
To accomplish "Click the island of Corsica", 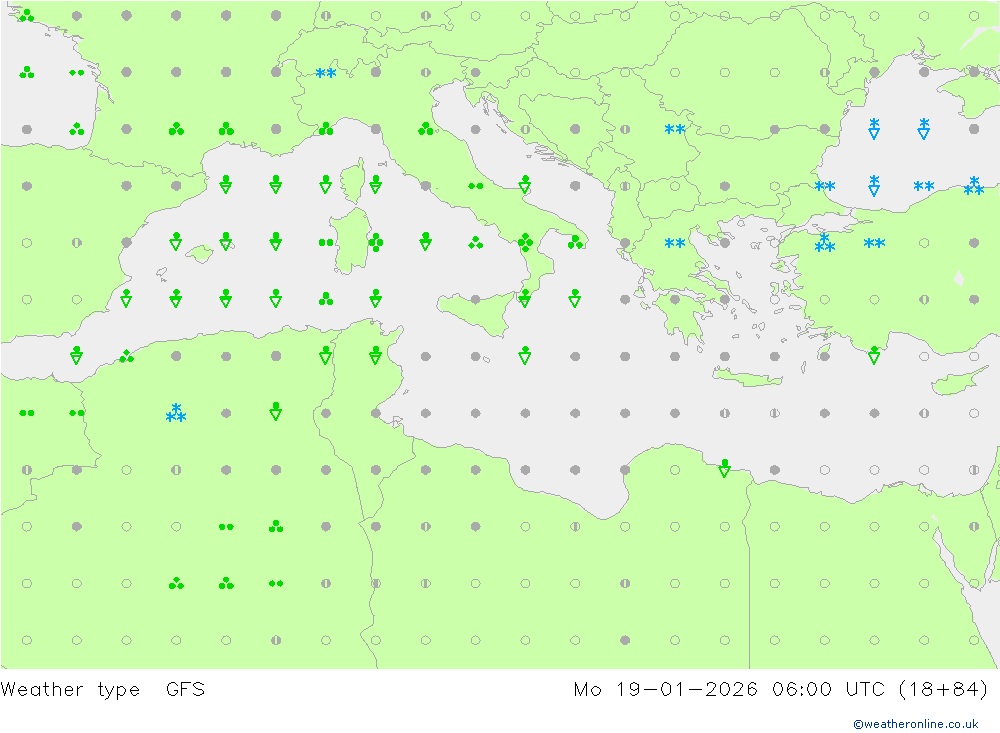I will (x=353, y=180).
